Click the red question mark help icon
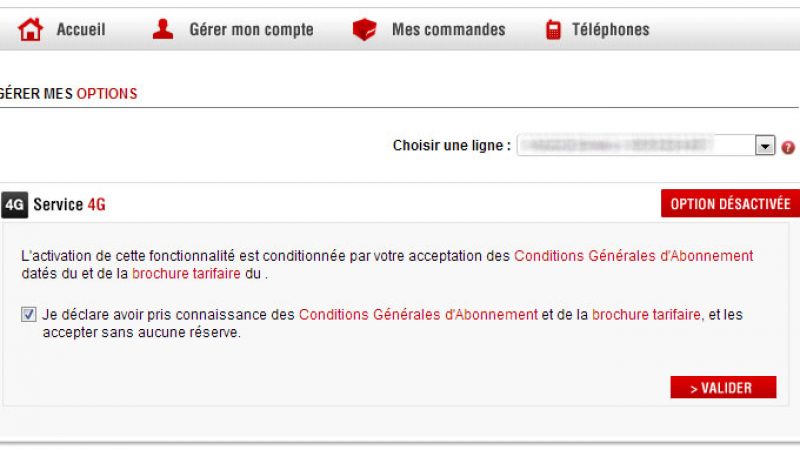Screen dimensions: 800x450 (788, 147)
